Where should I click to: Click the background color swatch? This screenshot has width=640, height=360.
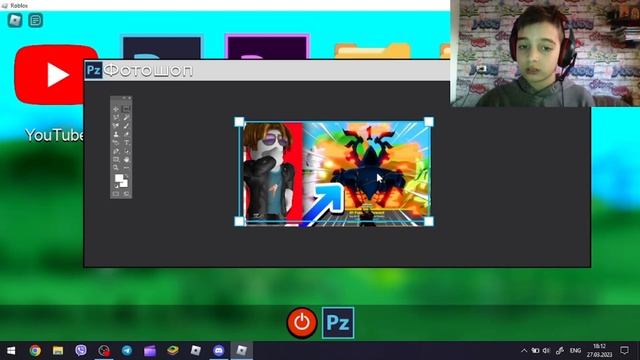(124, 183)
